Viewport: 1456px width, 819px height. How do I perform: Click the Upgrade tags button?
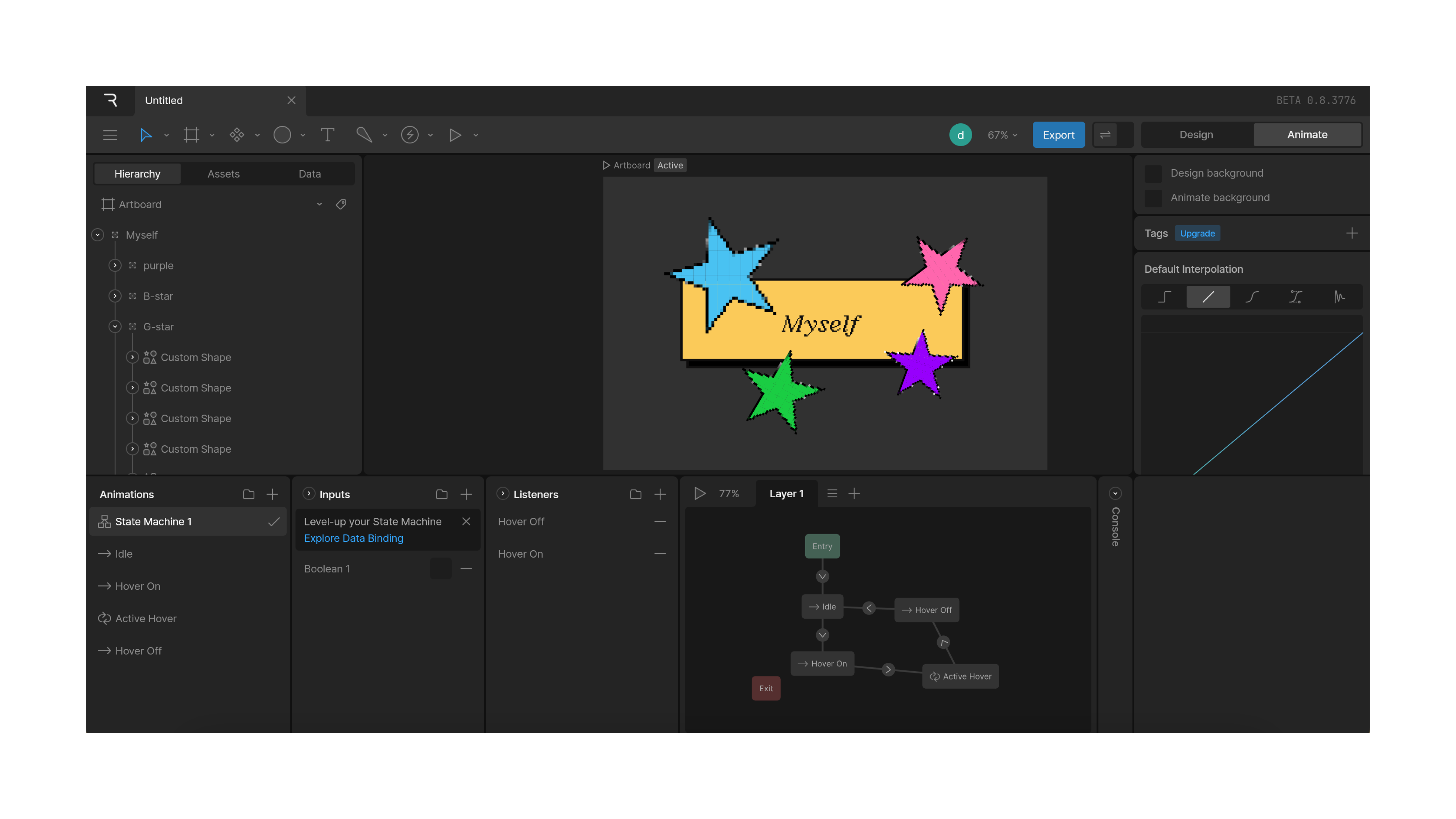[1197, 233]
